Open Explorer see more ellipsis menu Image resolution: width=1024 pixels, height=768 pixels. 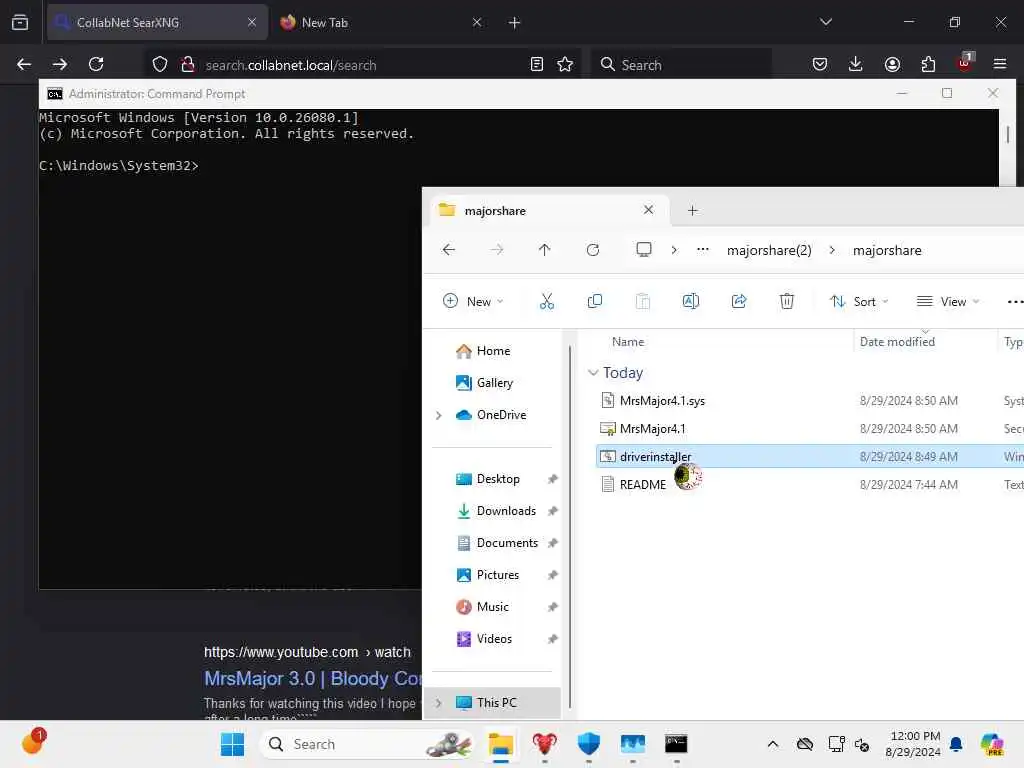tap(1014, 301)
